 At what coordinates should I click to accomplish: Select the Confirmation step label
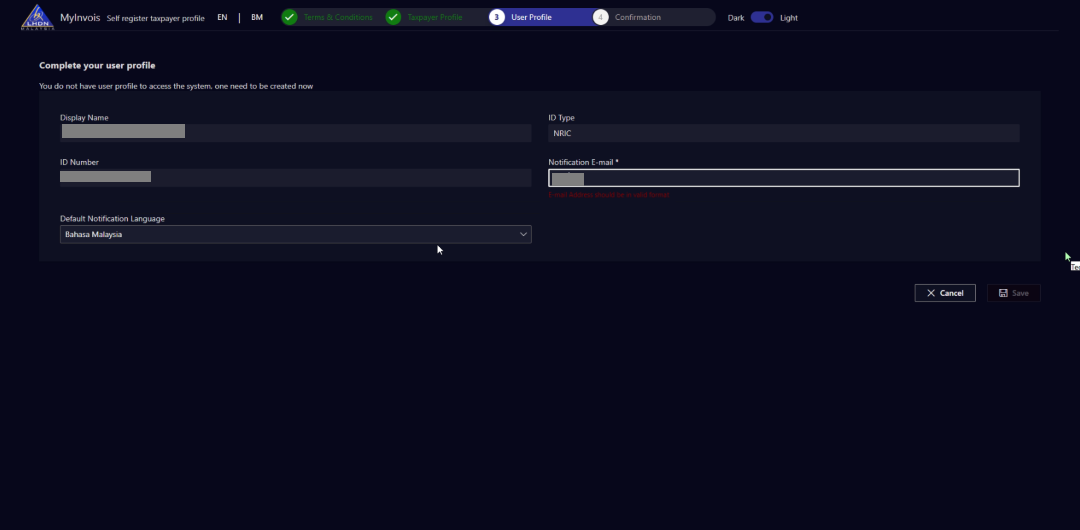click(x=637, y=17)
